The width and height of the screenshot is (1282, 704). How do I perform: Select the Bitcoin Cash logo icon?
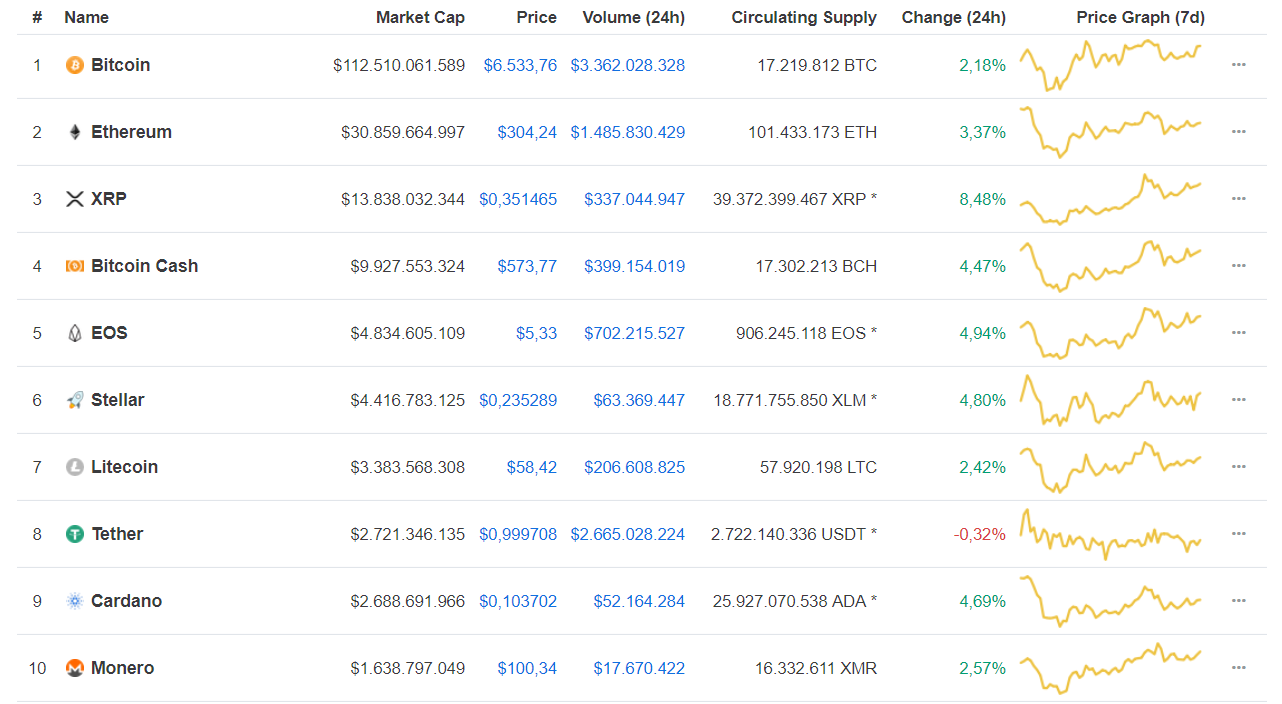73,266
